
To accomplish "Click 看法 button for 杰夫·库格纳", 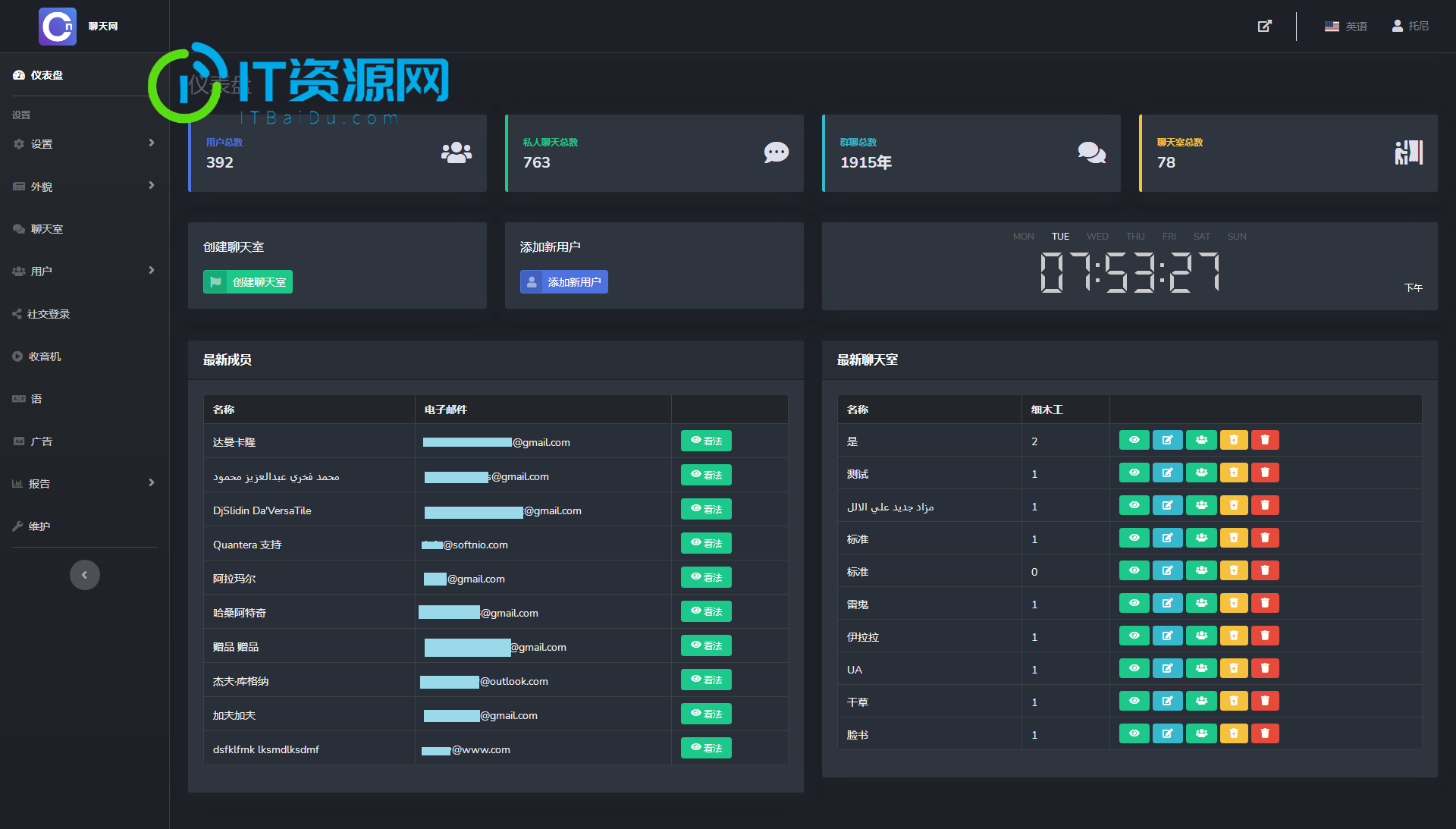I will 706,680.
